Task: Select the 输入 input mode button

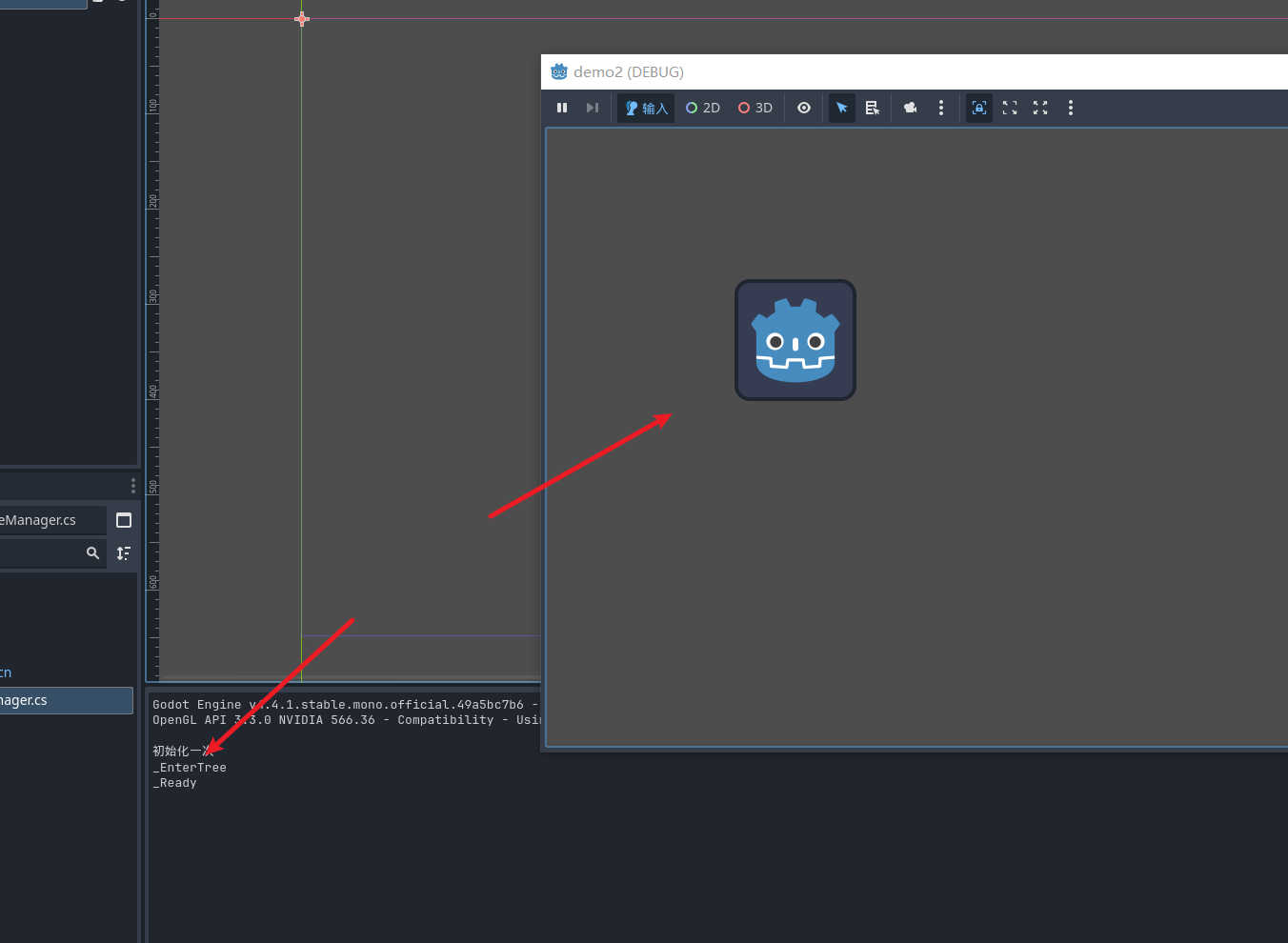Action: pos(646,108)
